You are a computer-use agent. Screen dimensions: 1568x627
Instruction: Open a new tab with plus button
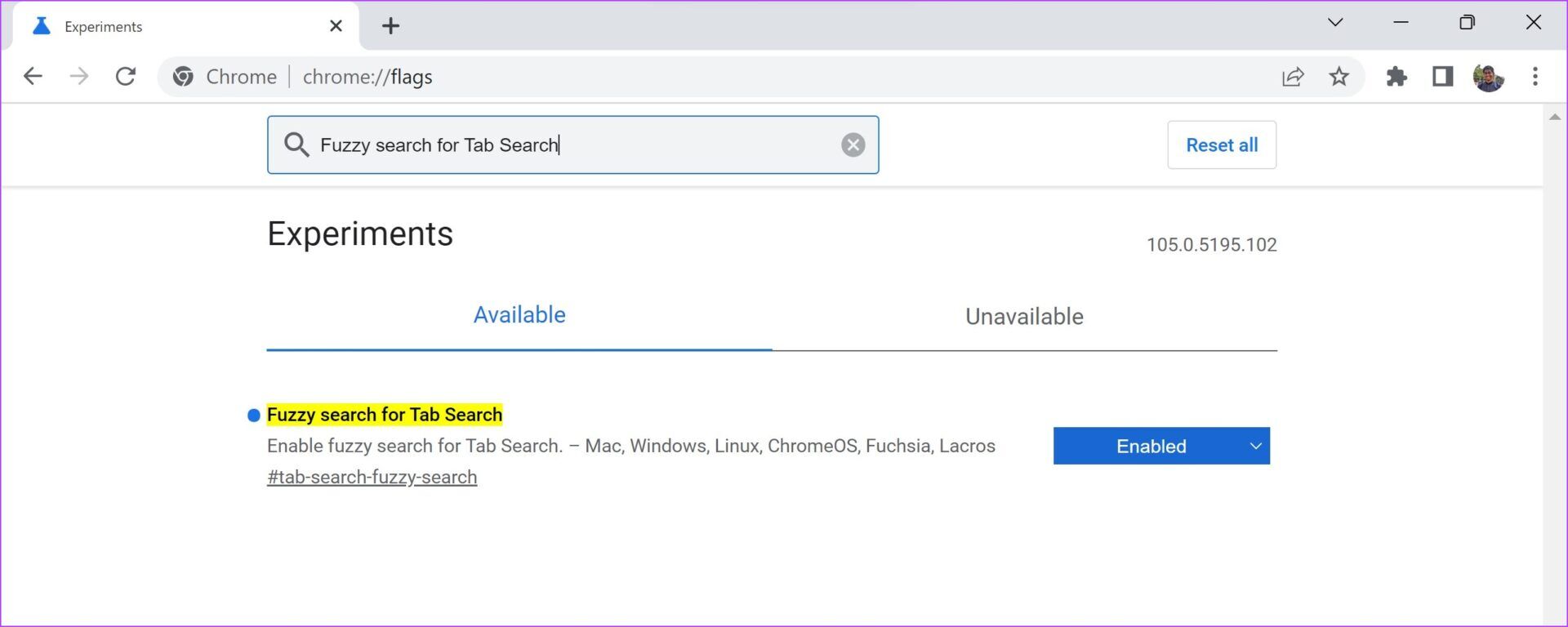[390, 26]
